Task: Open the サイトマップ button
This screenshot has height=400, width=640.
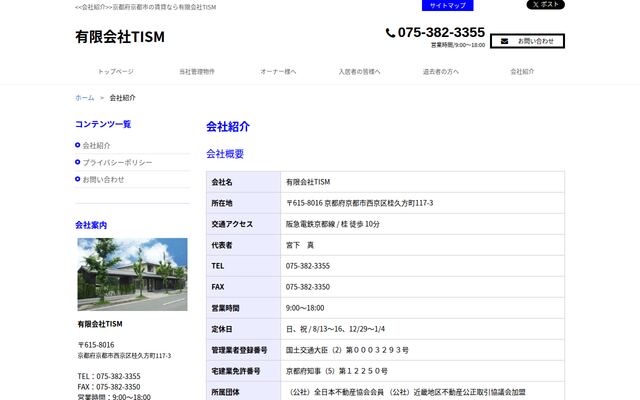Action: tap(447, 5)
